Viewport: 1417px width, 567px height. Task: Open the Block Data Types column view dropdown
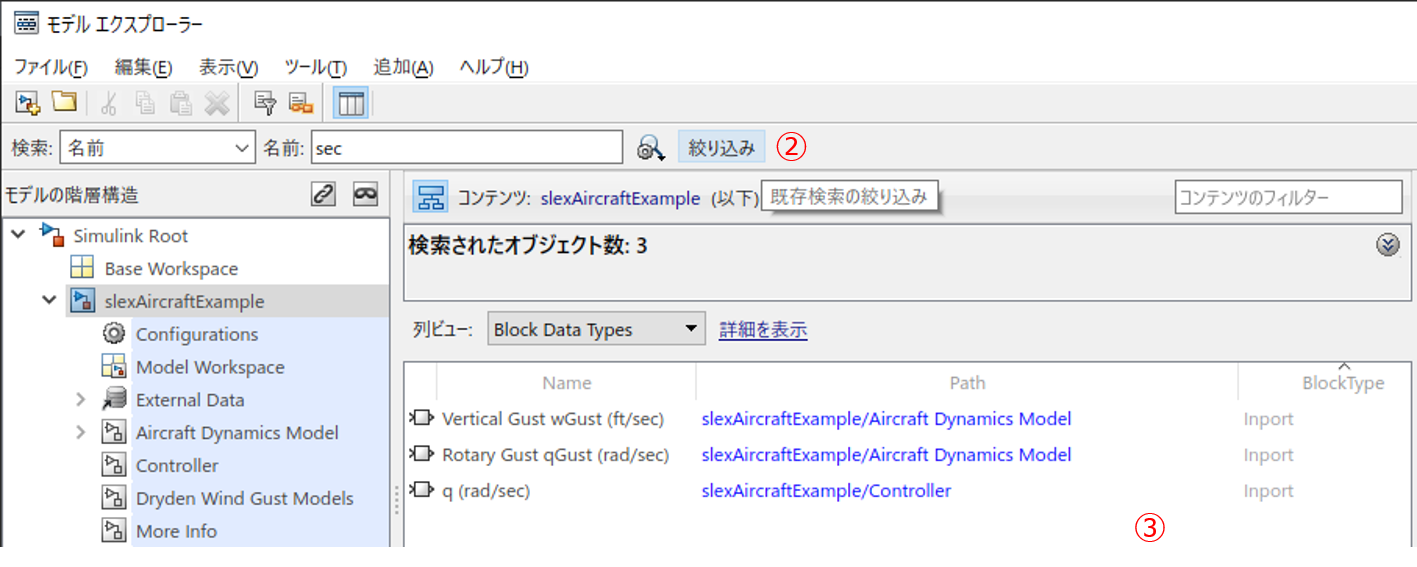(x=597, y=329)
